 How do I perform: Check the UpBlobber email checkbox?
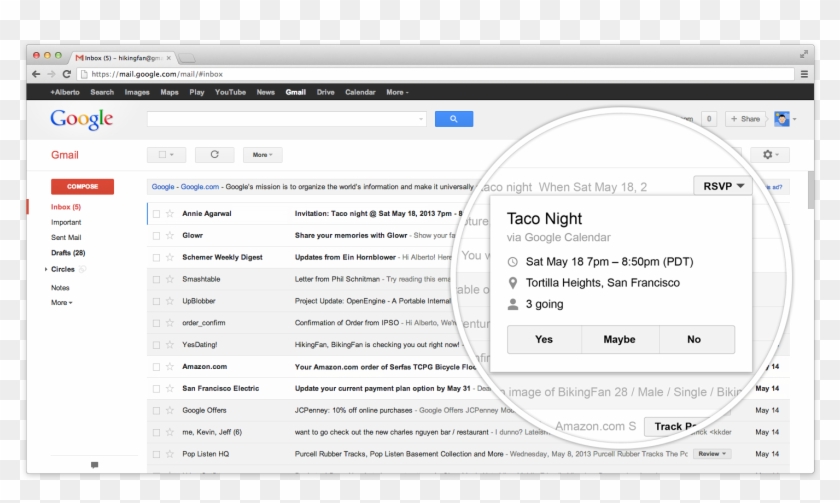(156, 302)
